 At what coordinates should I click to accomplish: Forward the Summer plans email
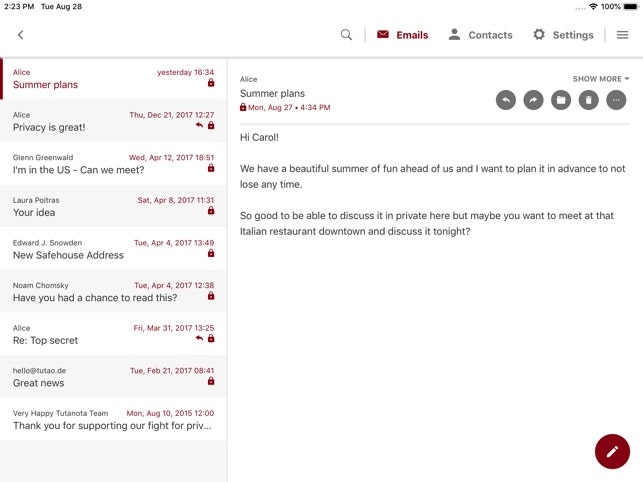[x=533, y=100]
